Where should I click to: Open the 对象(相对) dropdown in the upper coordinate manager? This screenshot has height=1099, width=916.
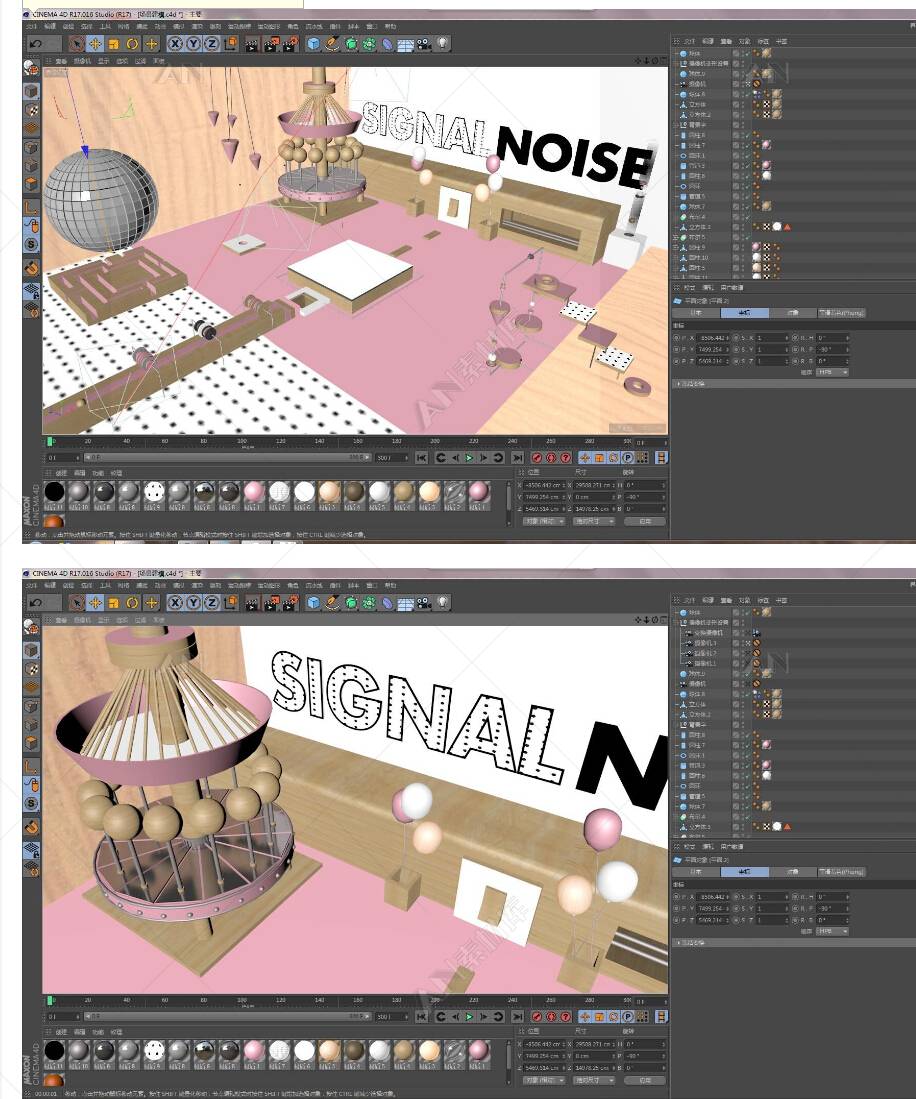click(x=542, y=521)
